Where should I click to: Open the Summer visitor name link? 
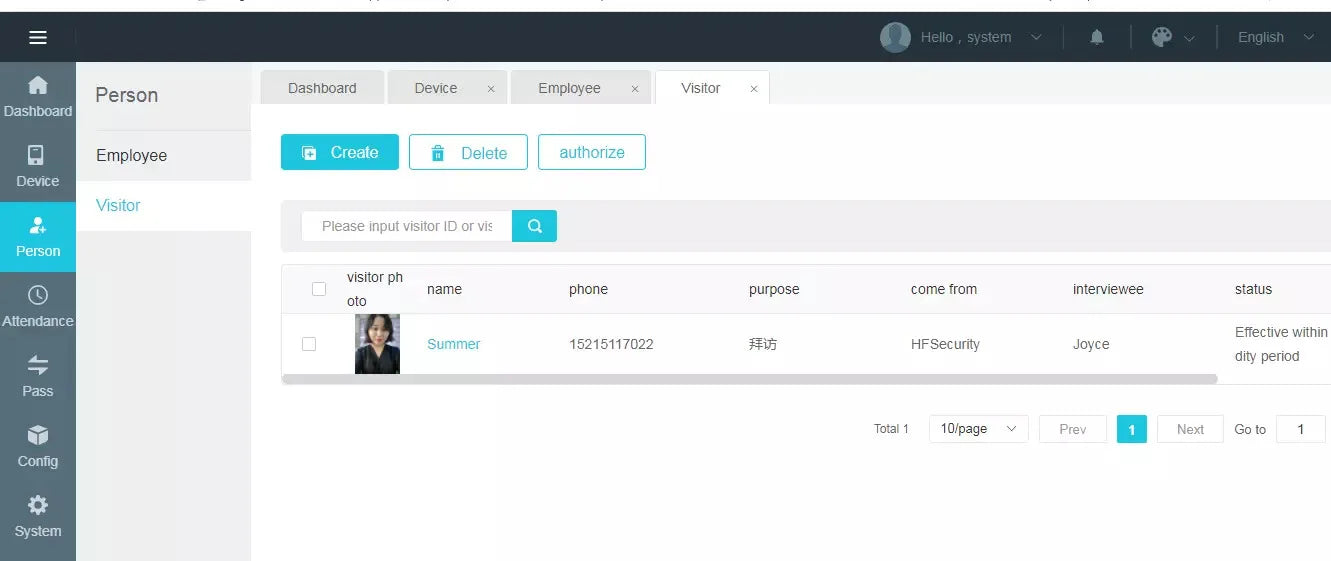(453, 344)
